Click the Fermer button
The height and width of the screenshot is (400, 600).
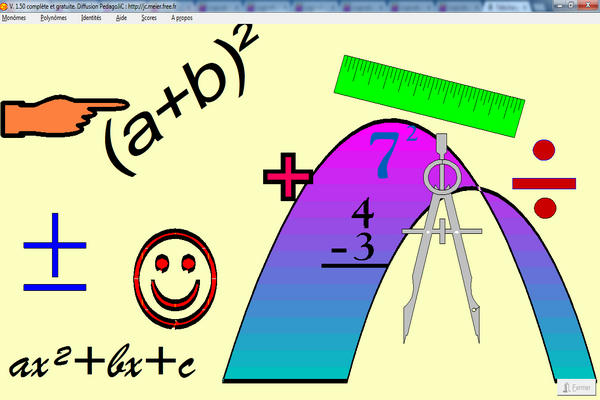click(x=575, y=387)
